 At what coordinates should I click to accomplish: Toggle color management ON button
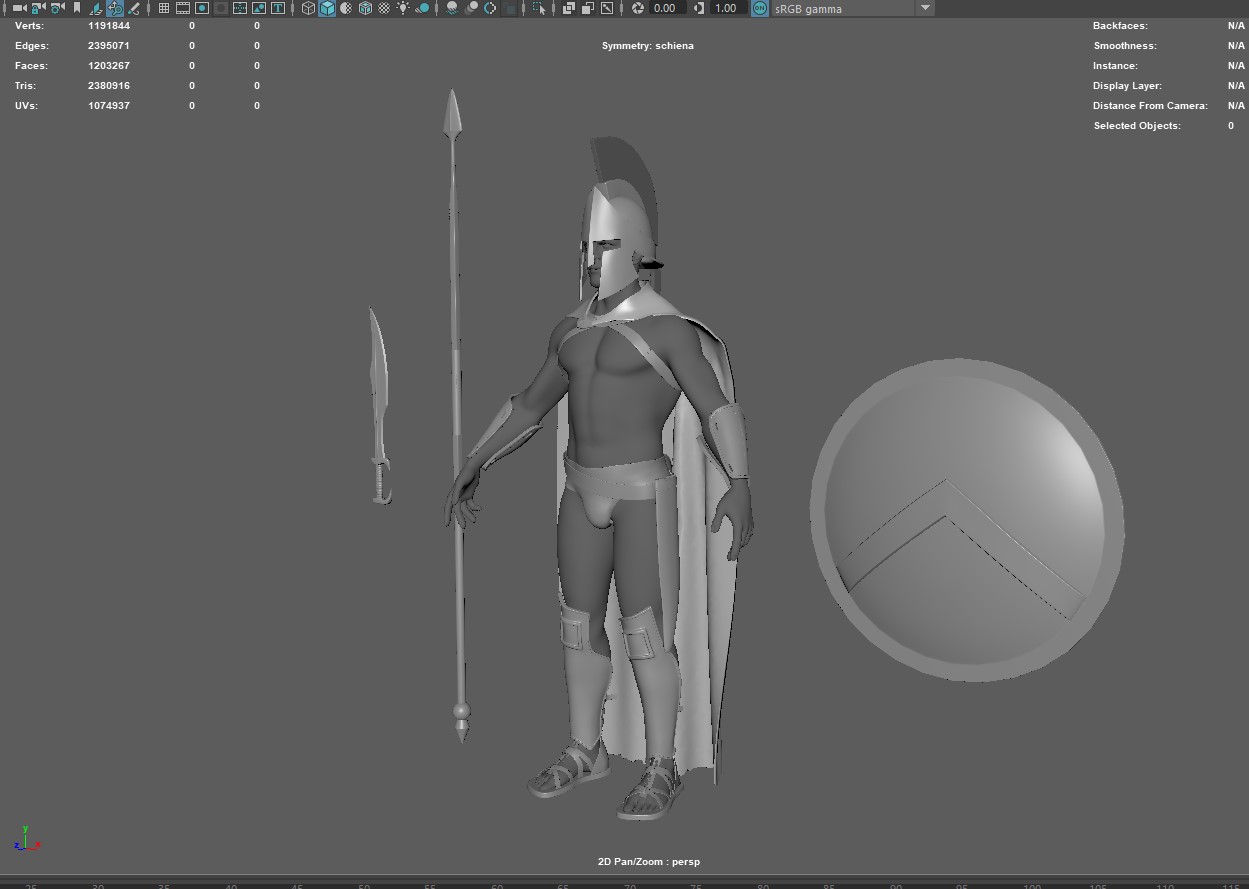[x=760, y=8]
